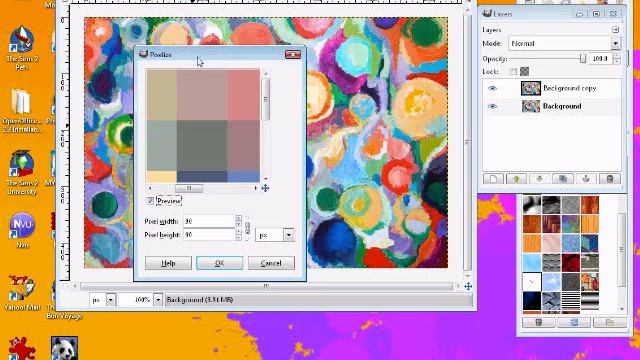Anchor the floating layer
Screen dimensions: 640x360
[x=586, y=179]
